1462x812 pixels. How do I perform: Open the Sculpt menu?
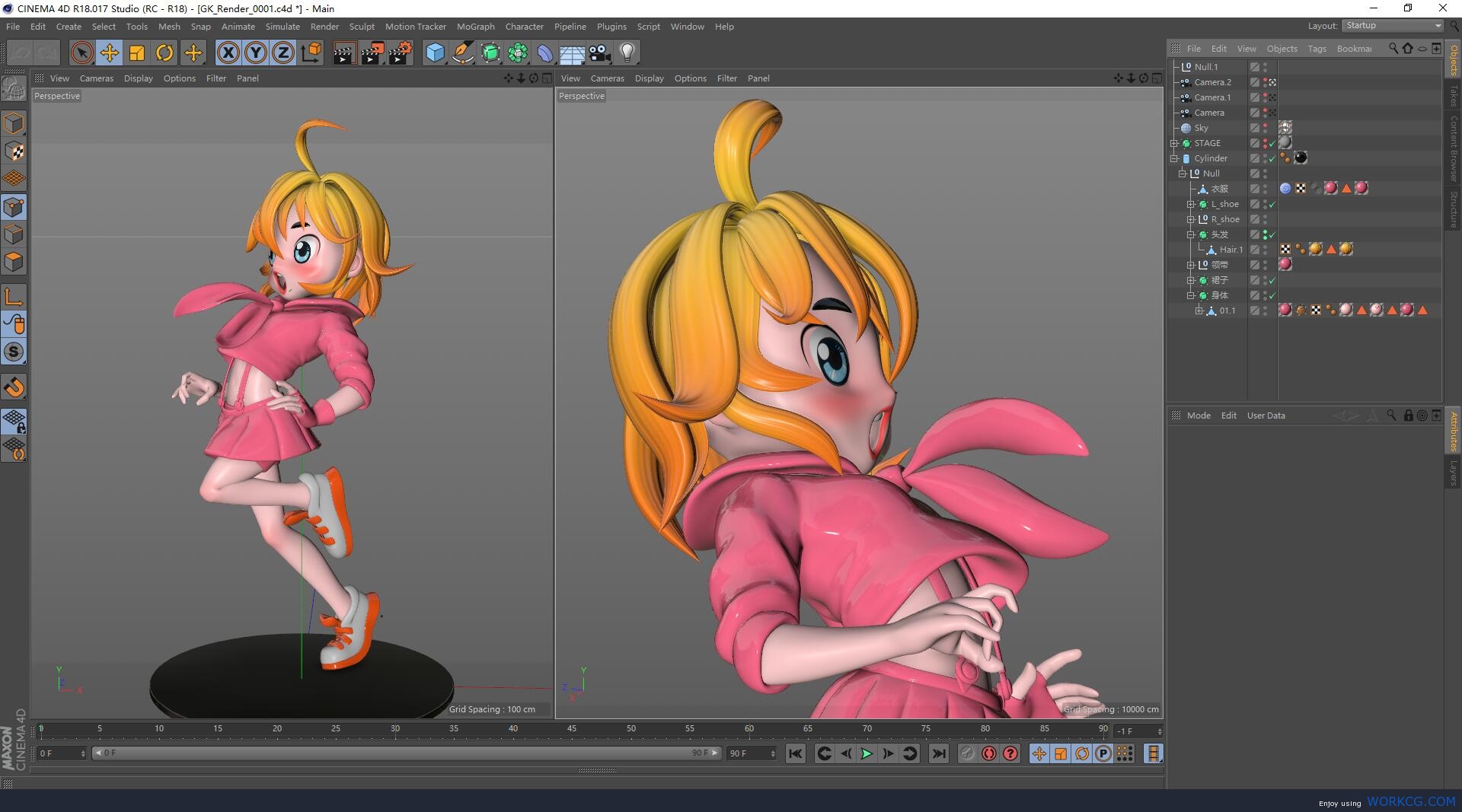[x=362, y=27]
